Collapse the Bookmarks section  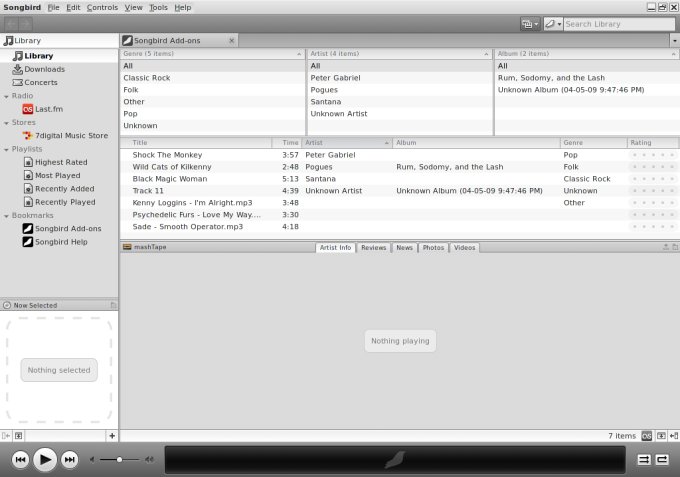6,215
